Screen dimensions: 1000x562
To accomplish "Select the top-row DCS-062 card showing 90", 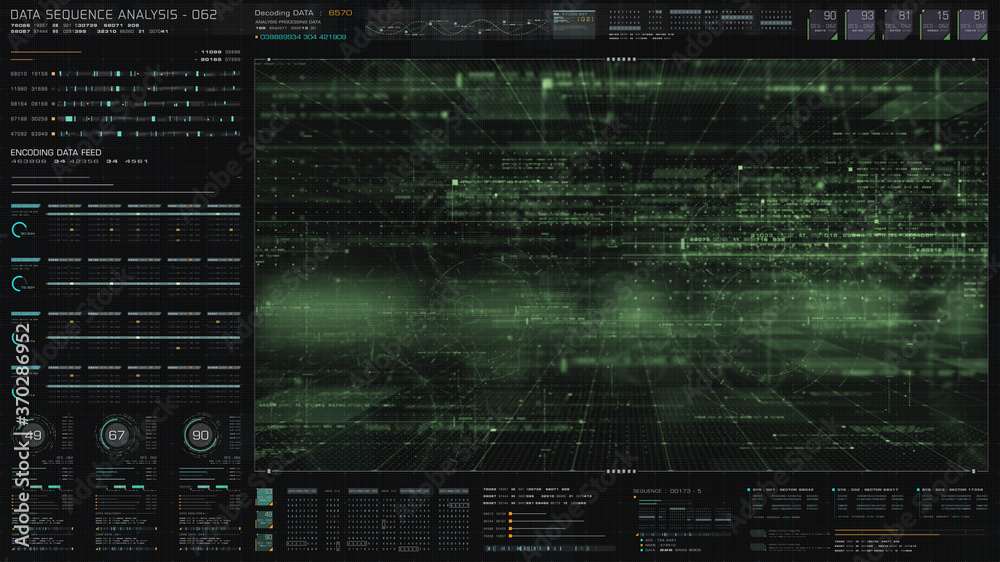I will 823,25.
